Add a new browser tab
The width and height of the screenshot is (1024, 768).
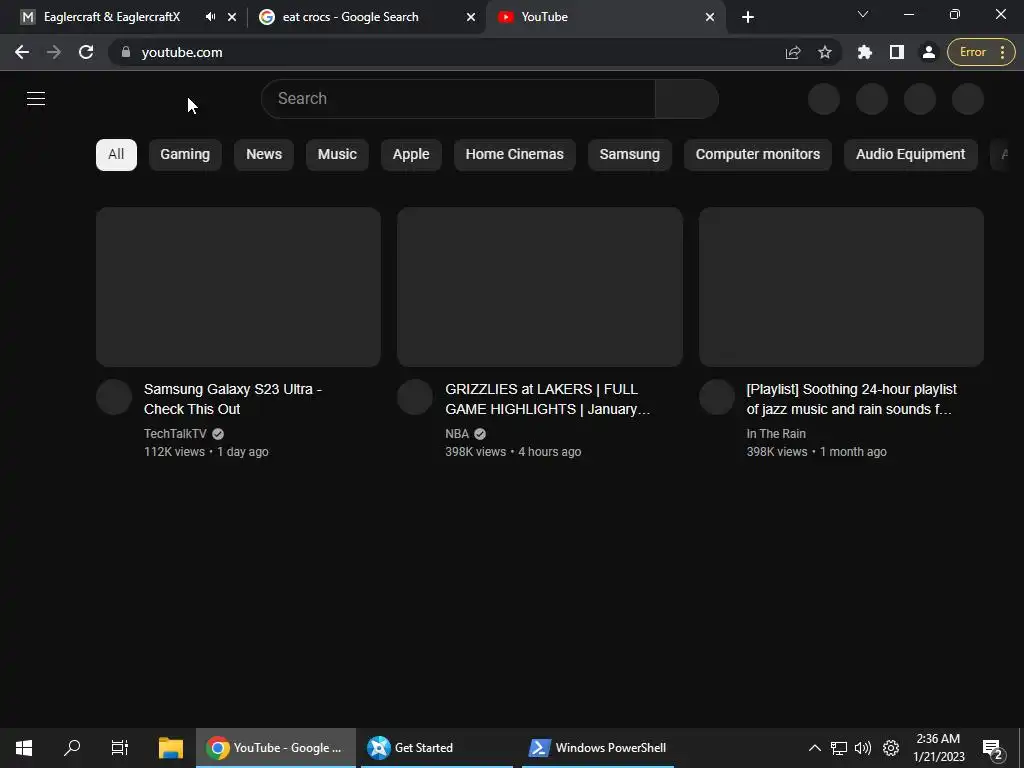(748, 17)
